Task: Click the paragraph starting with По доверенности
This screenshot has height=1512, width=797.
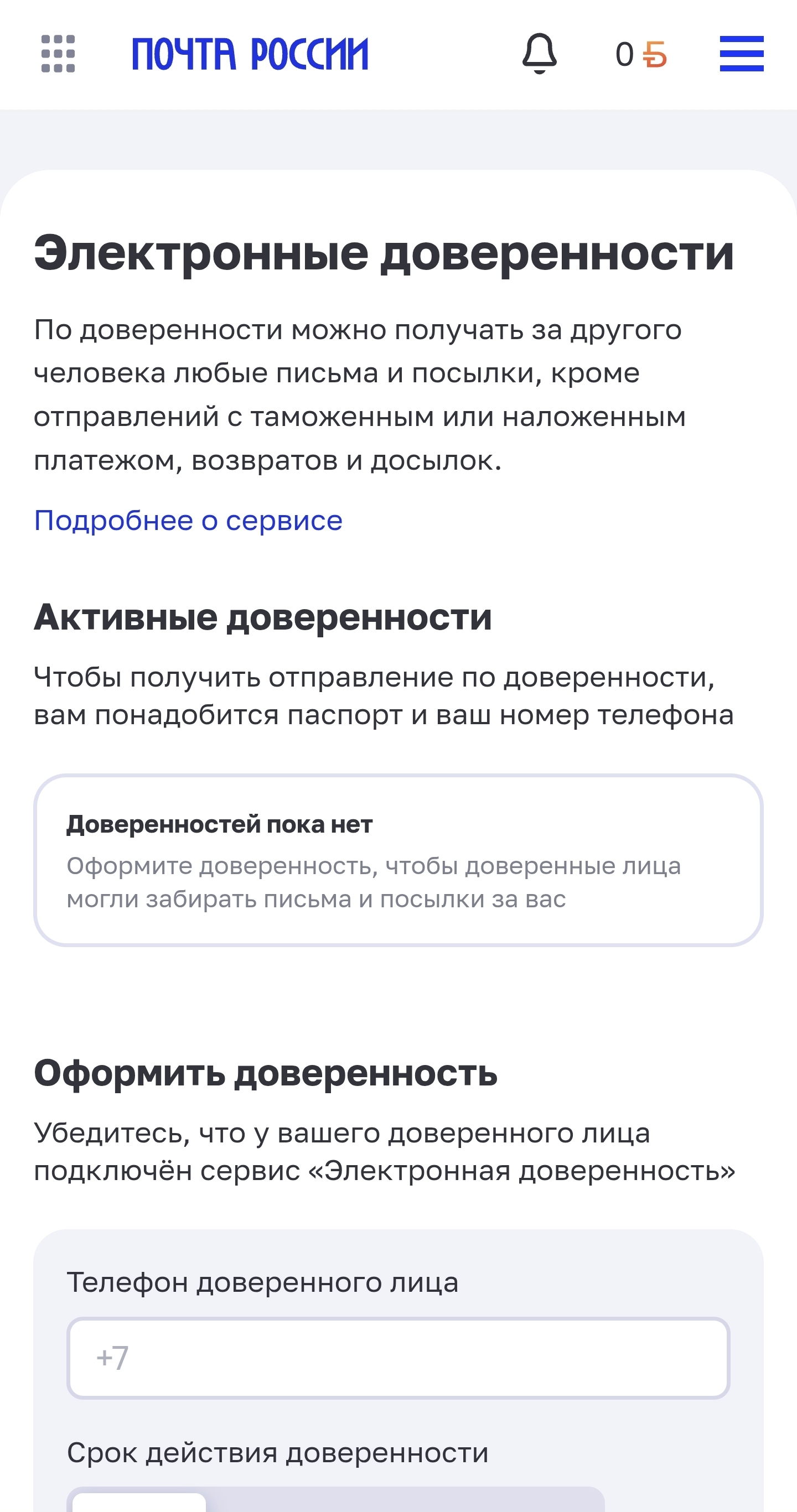Action: [x=359, y=395]
